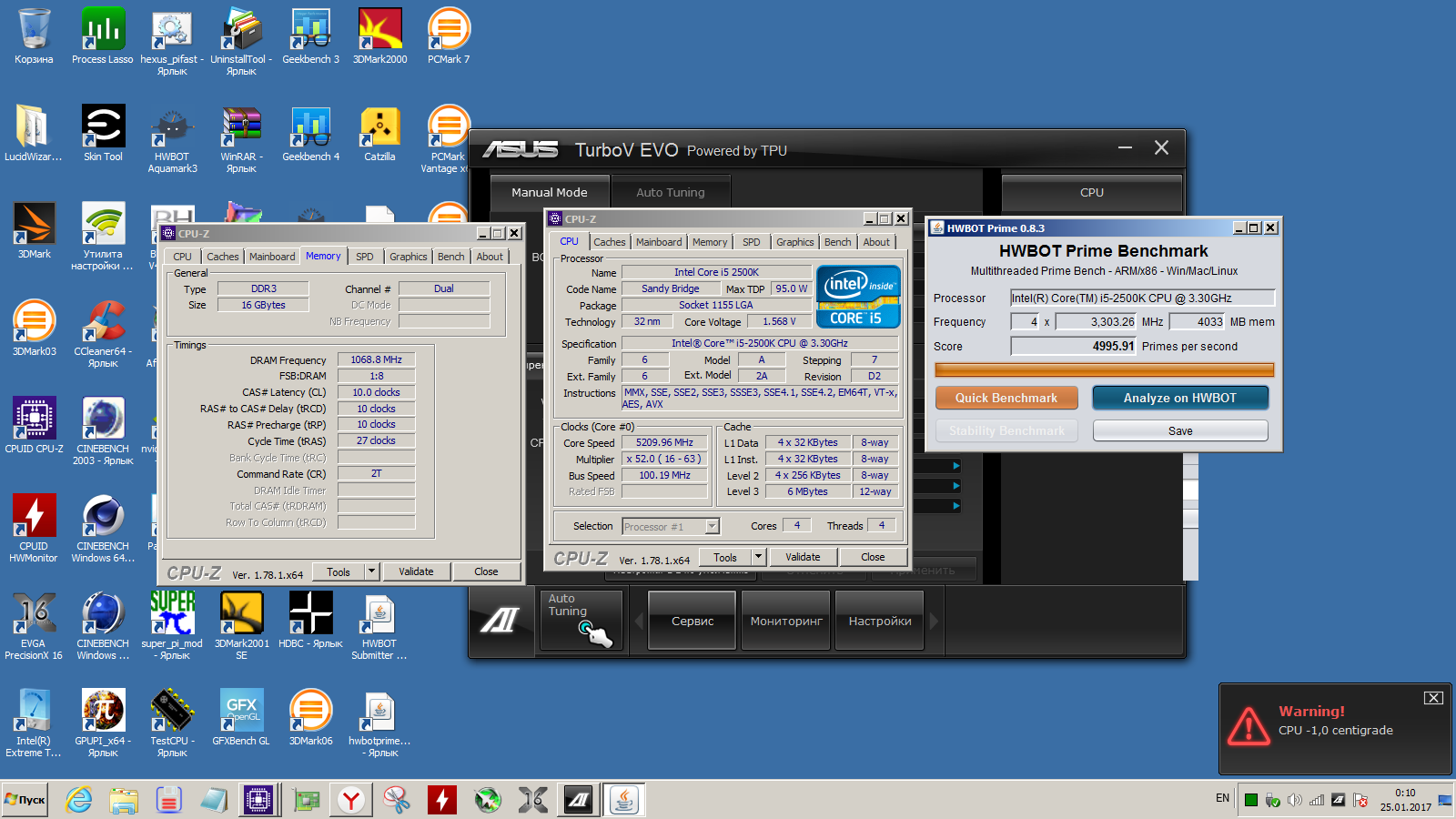This screenshot has height=819, width=1456.
Task: Launch Catzilla desktop icon
Action: coord(379,134)
